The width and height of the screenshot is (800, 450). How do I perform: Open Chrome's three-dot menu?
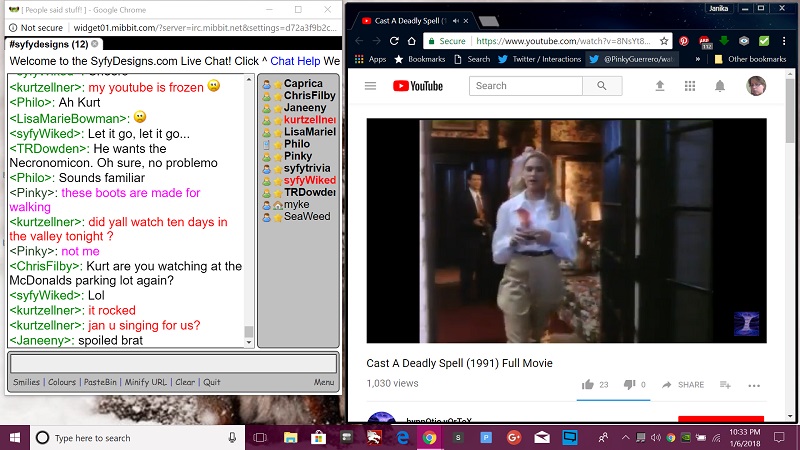point(784,41)
